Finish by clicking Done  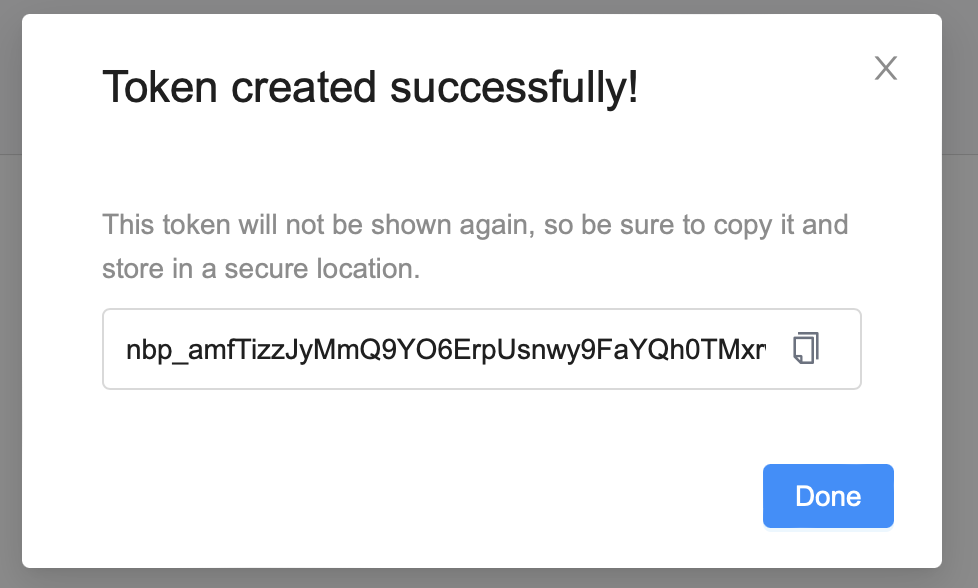pyautogui.click(x=828, y=496)
